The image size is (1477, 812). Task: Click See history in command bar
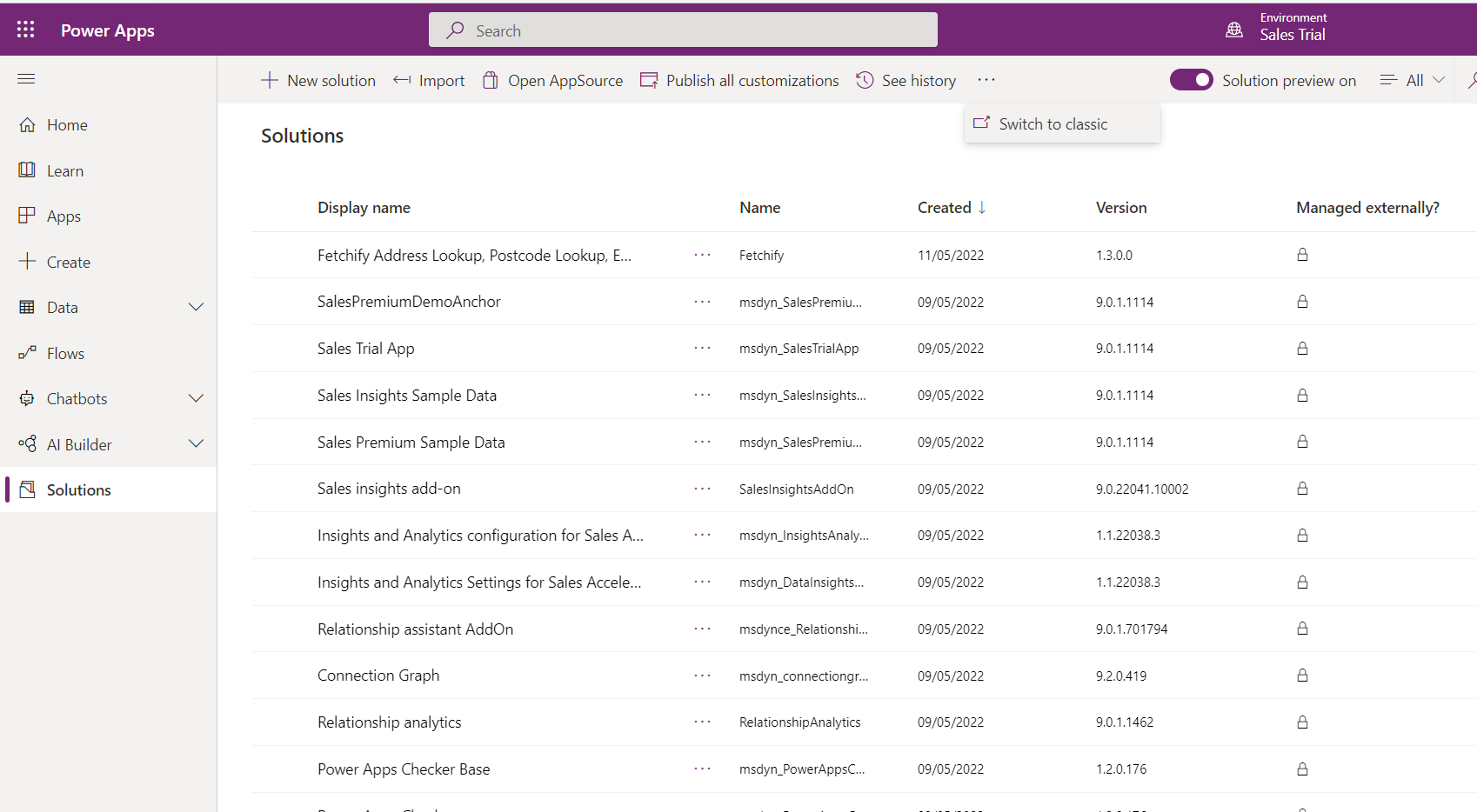click(x=906, y=80)
